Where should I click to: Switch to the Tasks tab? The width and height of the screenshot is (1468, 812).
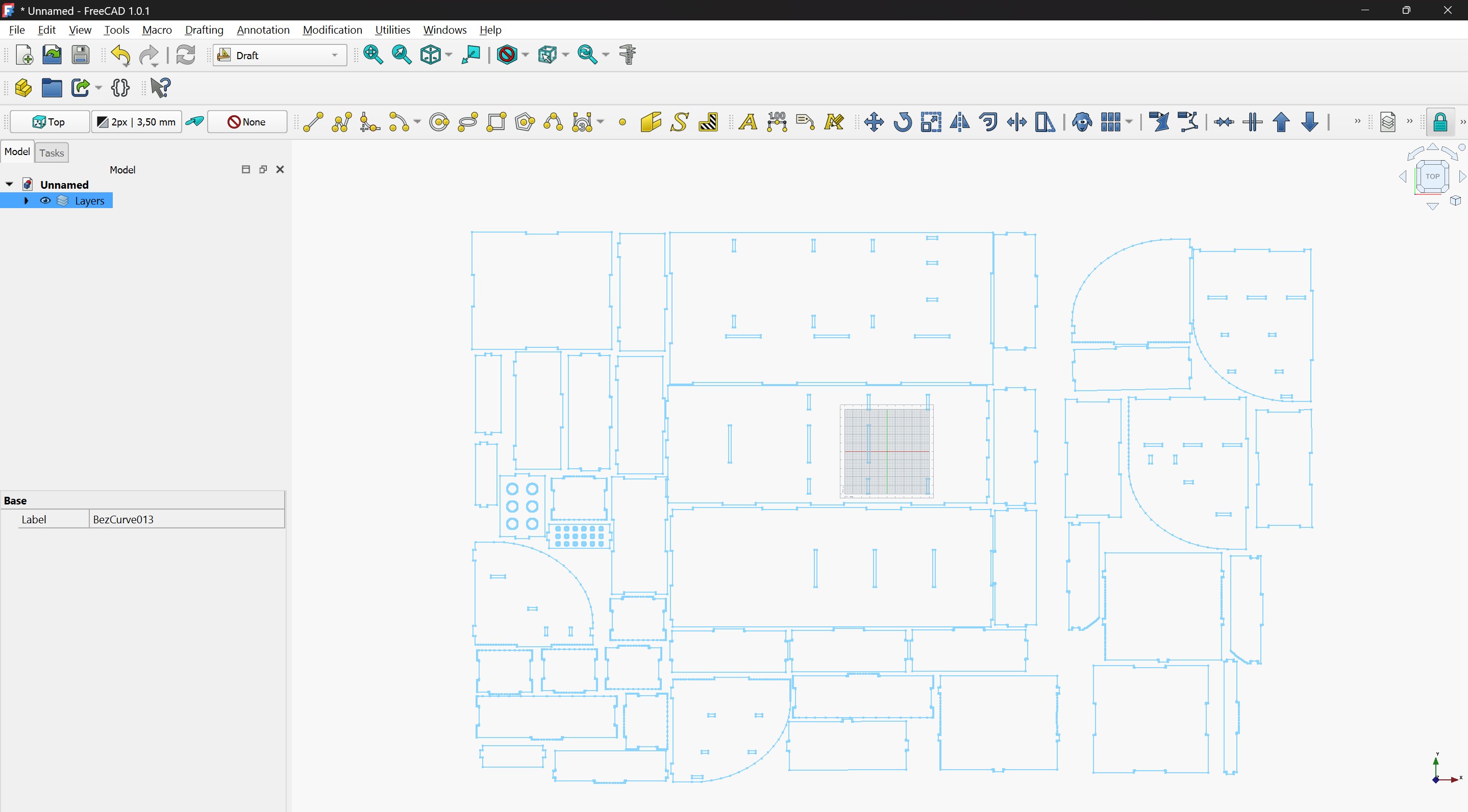coord(52,153)
